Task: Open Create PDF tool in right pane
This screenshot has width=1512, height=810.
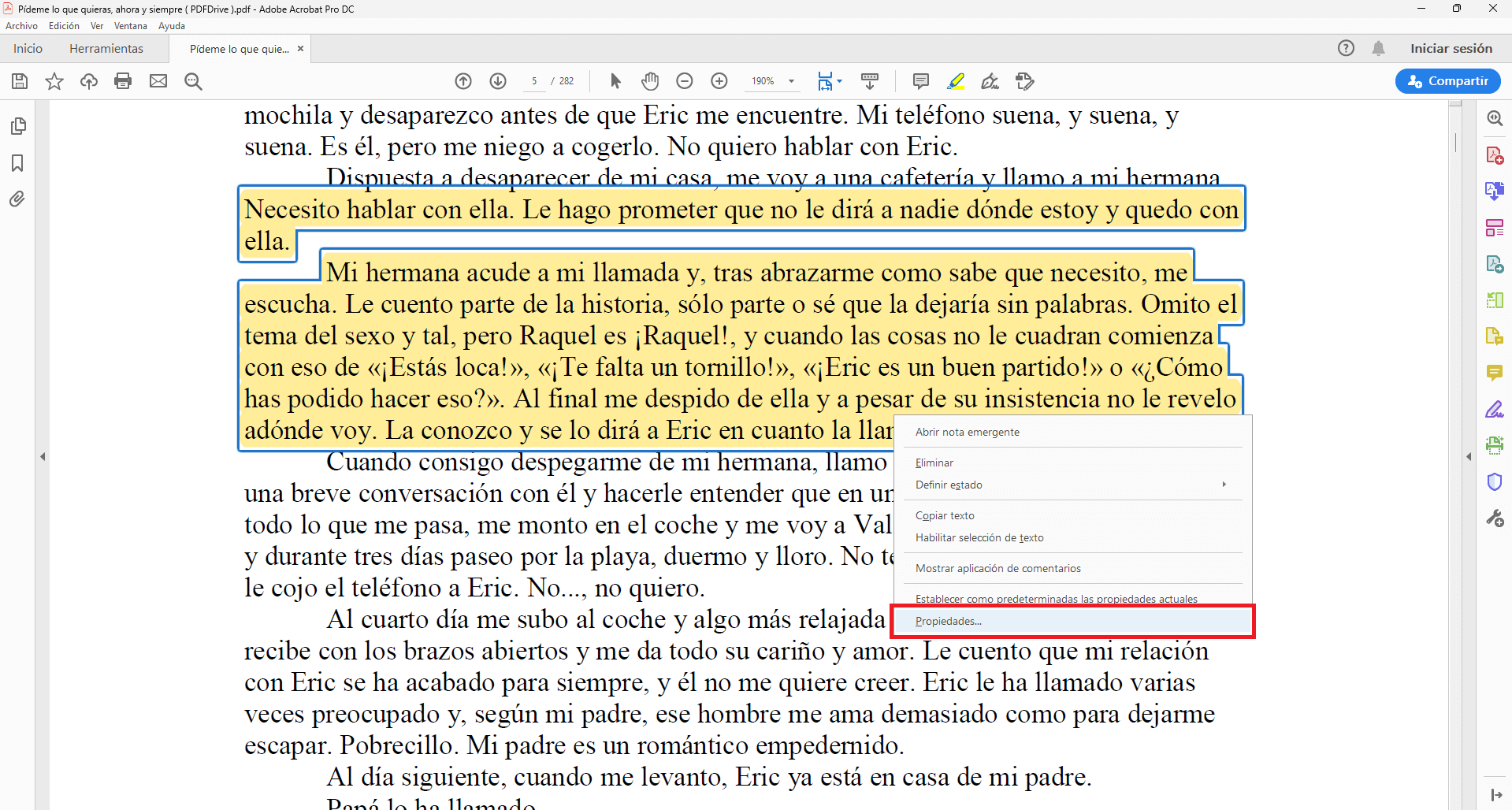Action: click(1495, 155)
